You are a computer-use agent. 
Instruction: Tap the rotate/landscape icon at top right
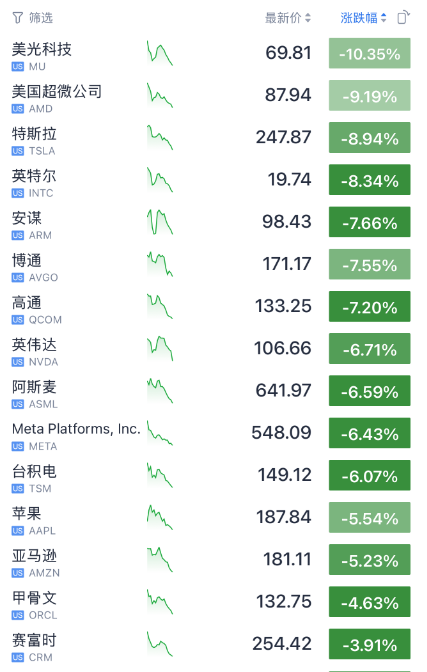tap(403, 18)
